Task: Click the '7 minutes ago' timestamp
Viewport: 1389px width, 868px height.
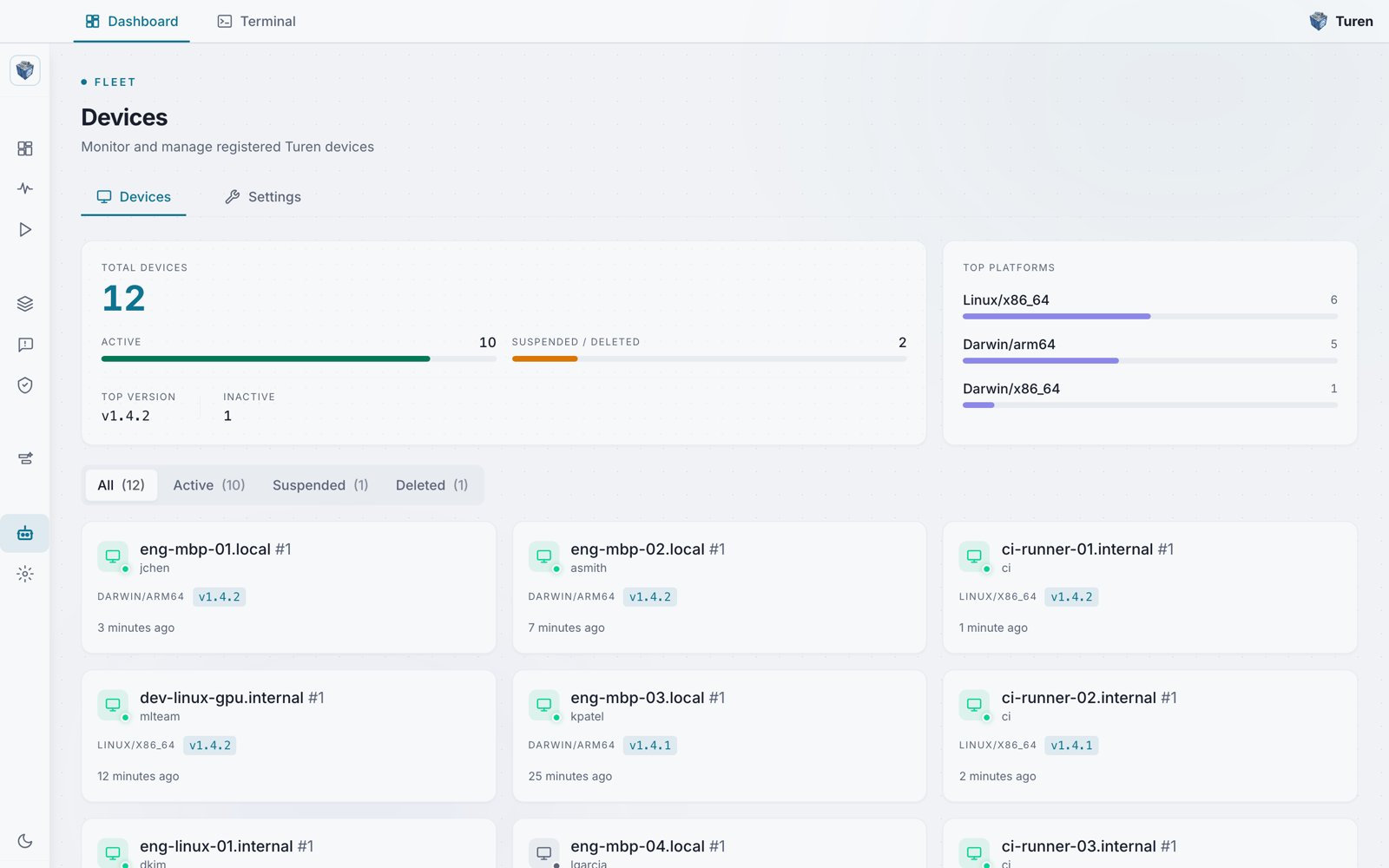Action: 567,628
